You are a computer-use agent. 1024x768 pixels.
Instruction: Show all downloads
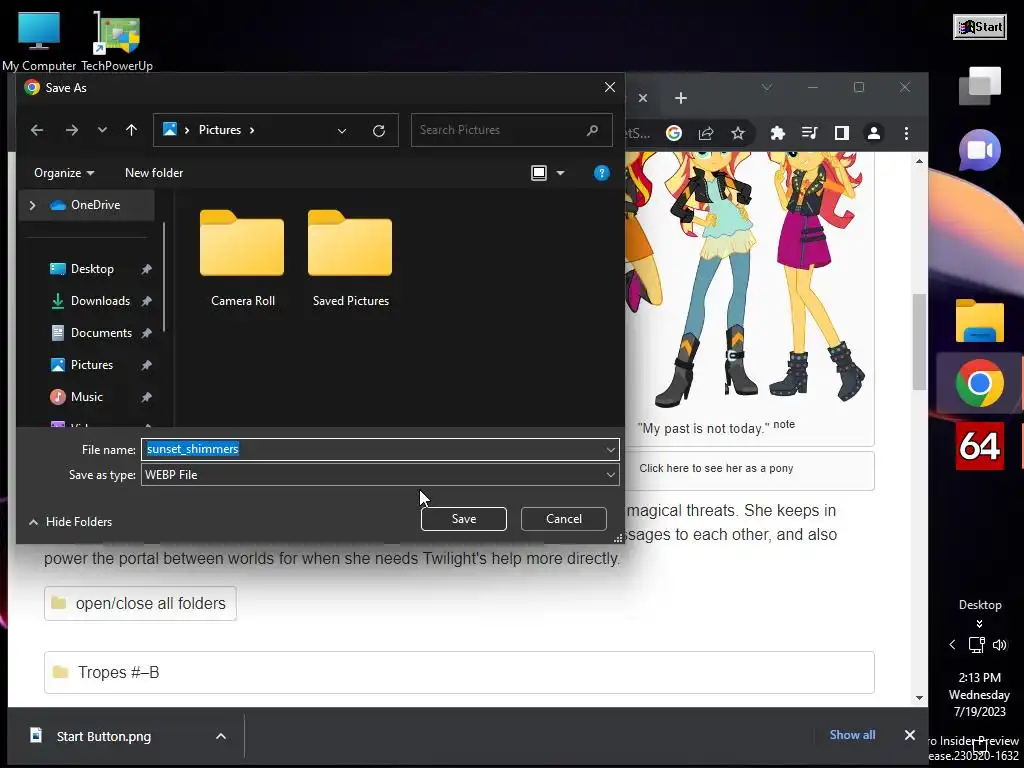tap(852, 735)
